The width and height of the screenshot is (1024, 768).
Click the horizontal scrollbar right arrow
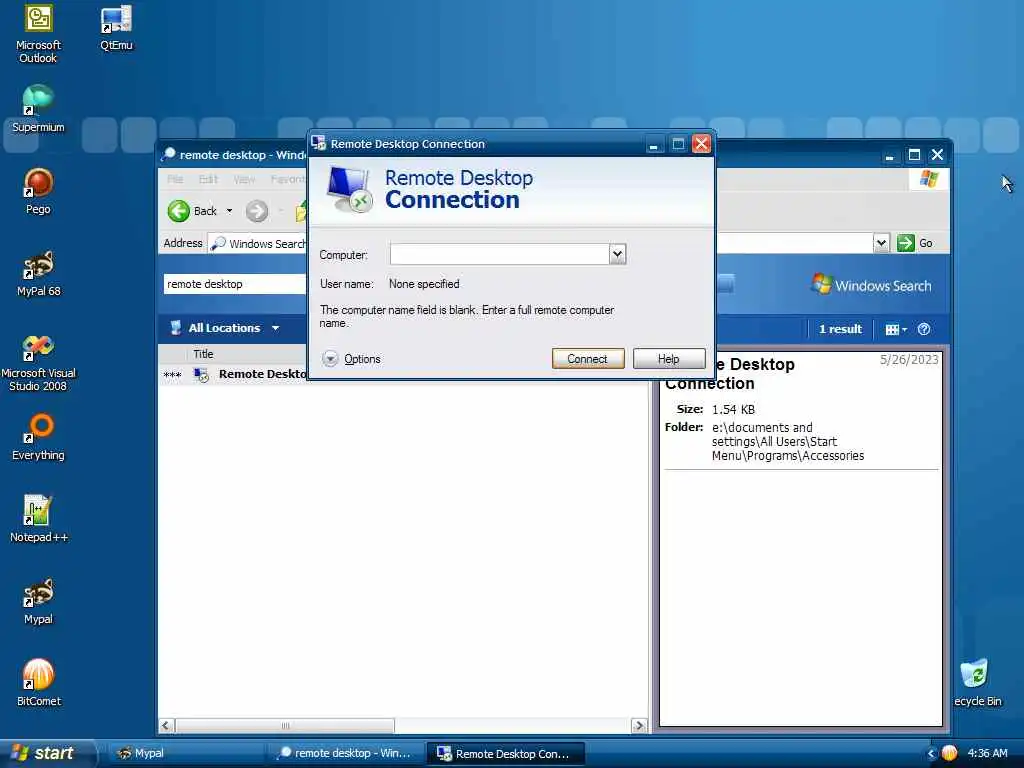click(639, 726)
